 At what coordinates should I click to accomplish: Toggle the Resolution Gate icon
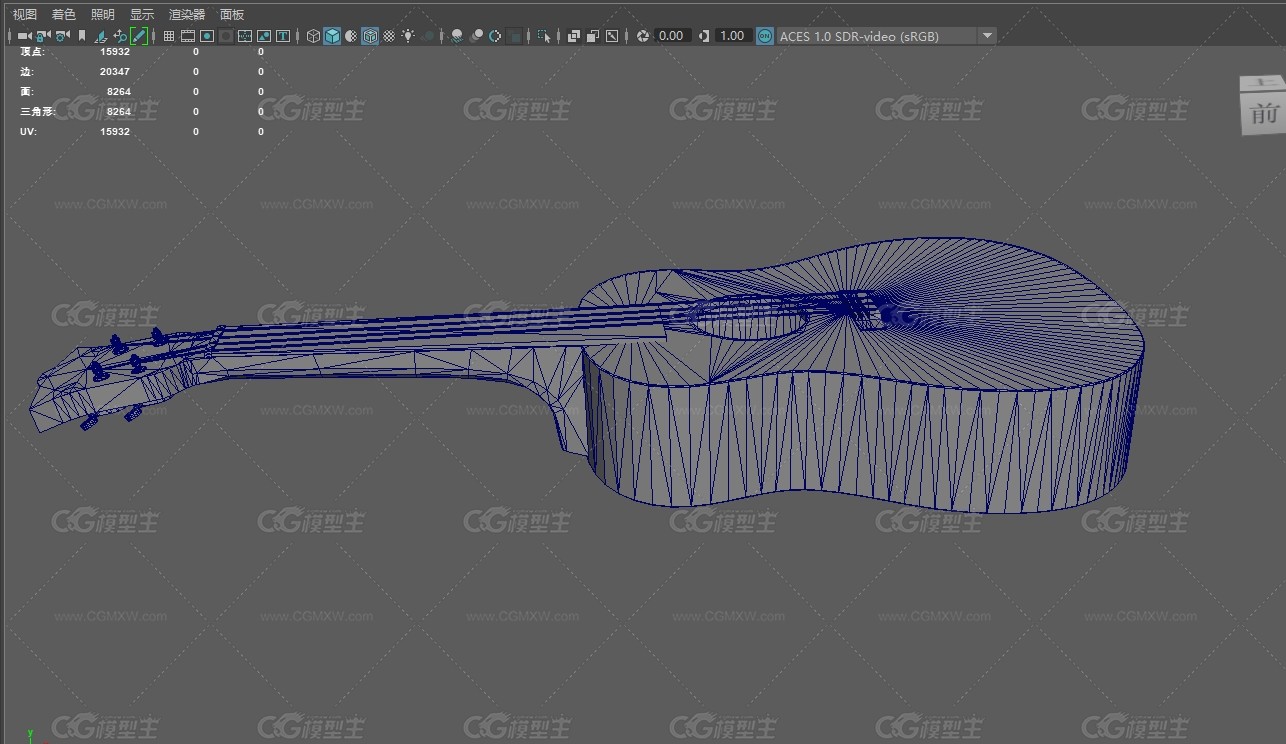pos(206,35)
